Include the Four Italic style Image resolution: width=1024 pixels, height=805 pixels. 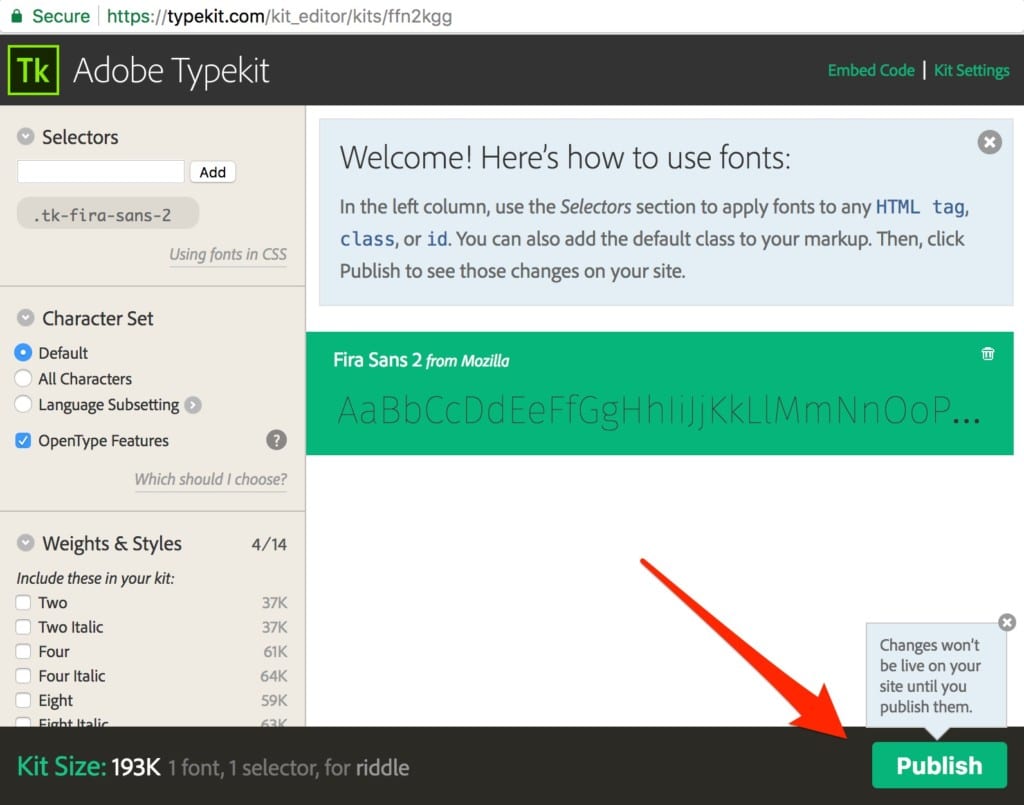pyautogui.click(x=23, y=676)
